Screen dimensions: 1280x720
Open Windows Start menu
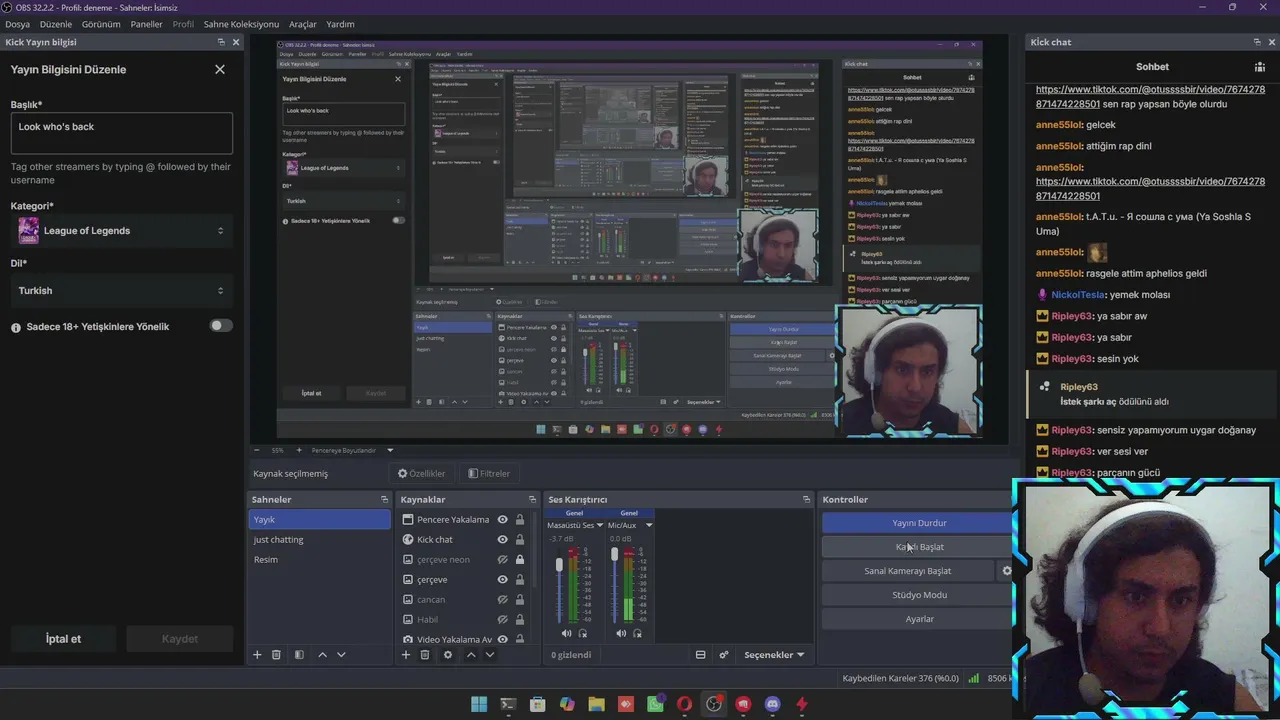coord(479,704)
